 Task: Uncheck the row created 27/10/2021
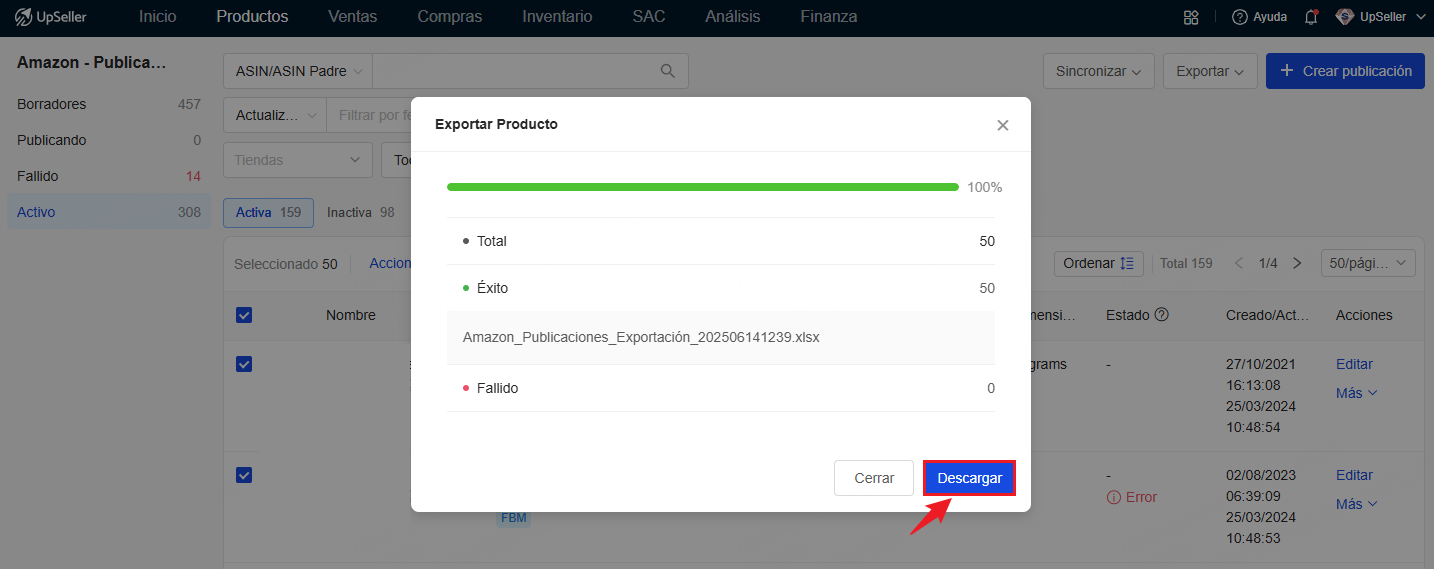tap(244, 364)
